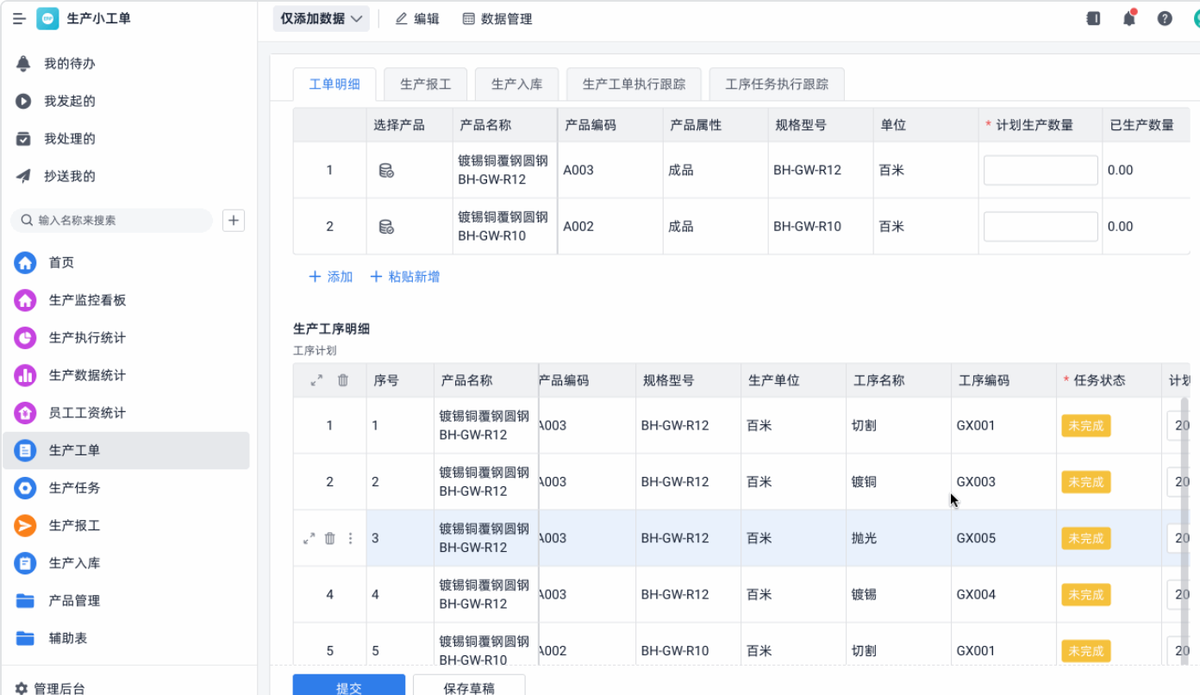Viewport: 1200px width, 695px height.
Task: Click the expand arrows icon in row 3
Action: pyautogui.click(x=309, y=539)
